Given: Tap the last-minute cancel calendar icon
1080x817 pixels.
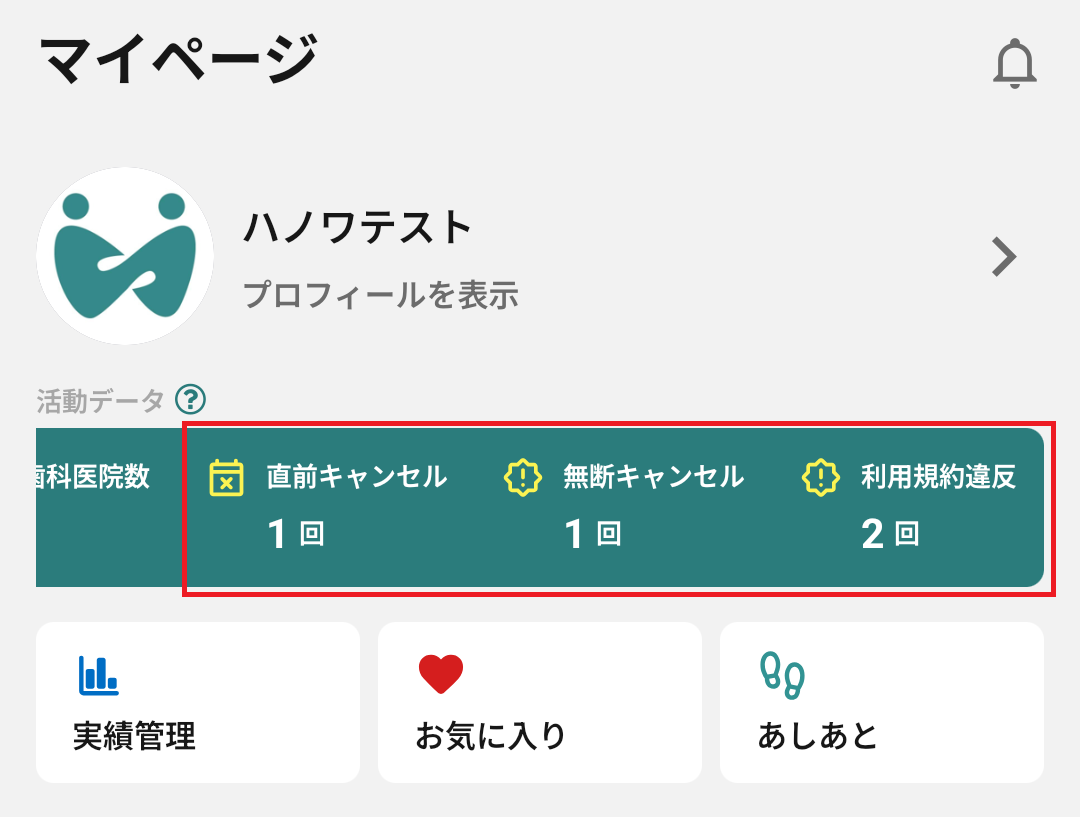Looking at the screenshot, I should point(227,477).
